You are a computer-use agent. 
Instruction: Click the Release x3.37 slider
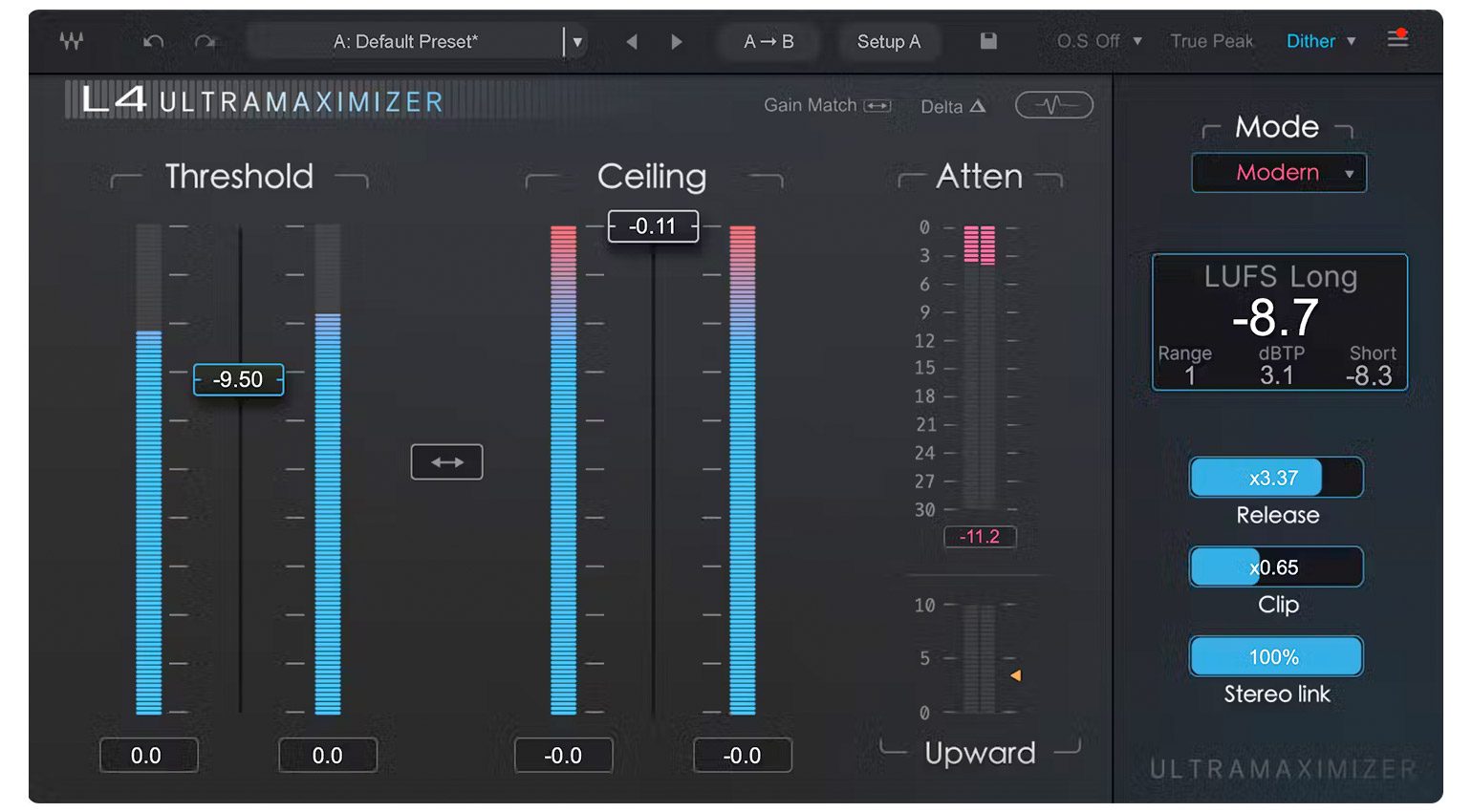tap(1275, 478)
